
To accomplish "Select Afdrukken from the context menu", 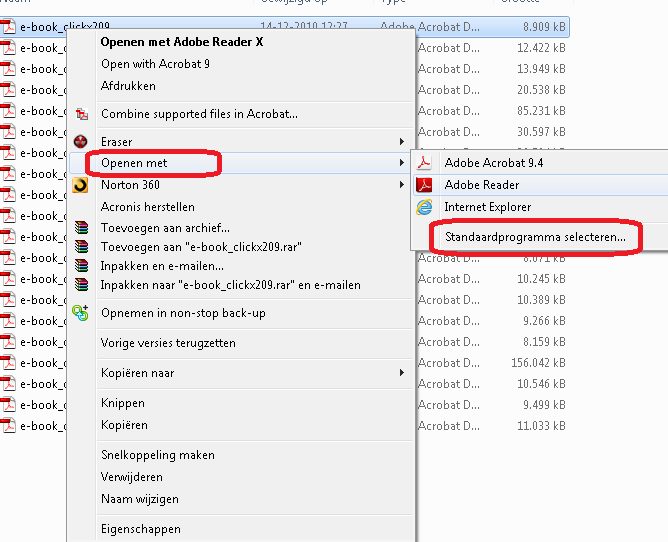I will (128, 86).
